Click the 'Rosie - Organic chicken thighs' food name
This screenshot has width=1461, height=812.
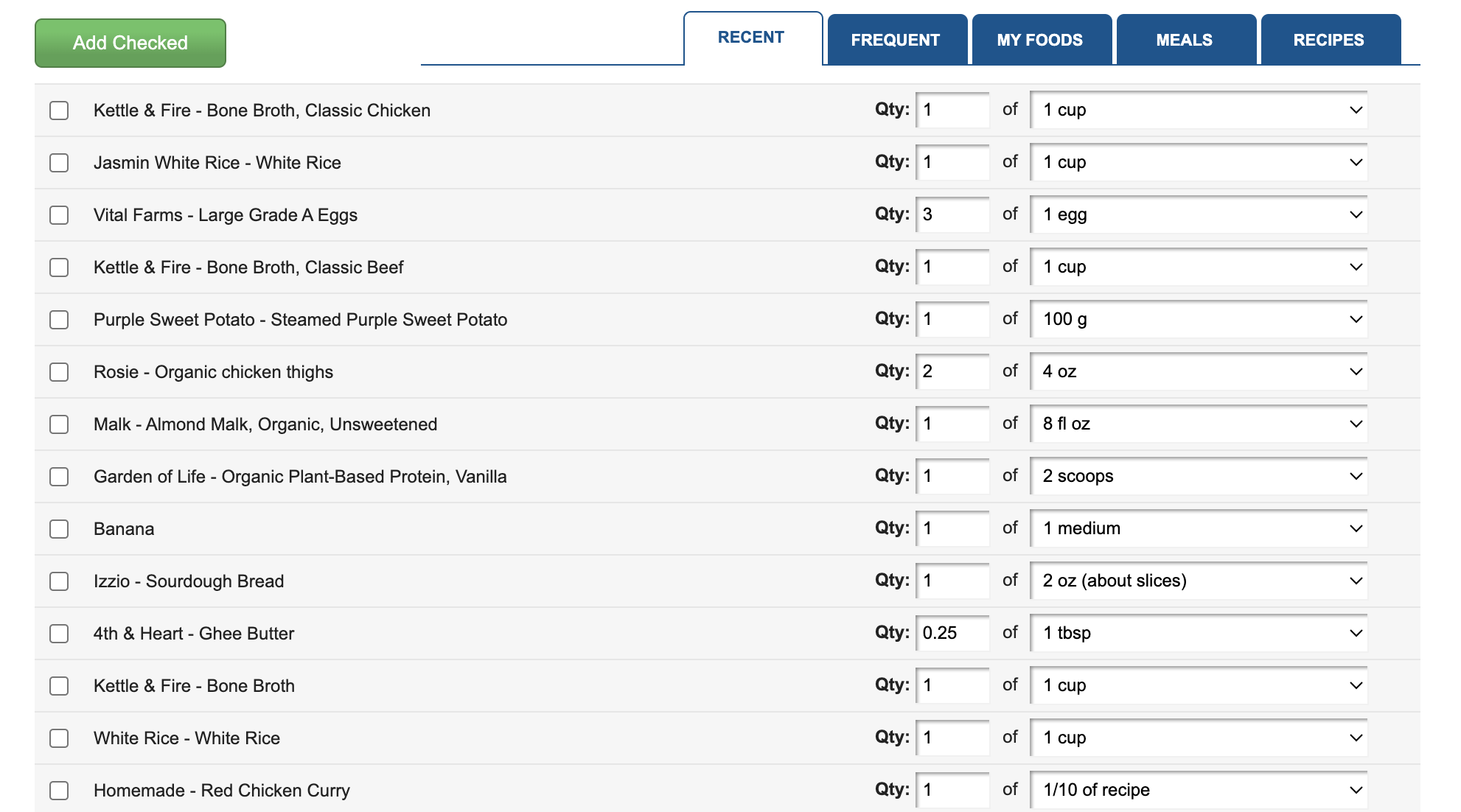click(x=213, y=372)
